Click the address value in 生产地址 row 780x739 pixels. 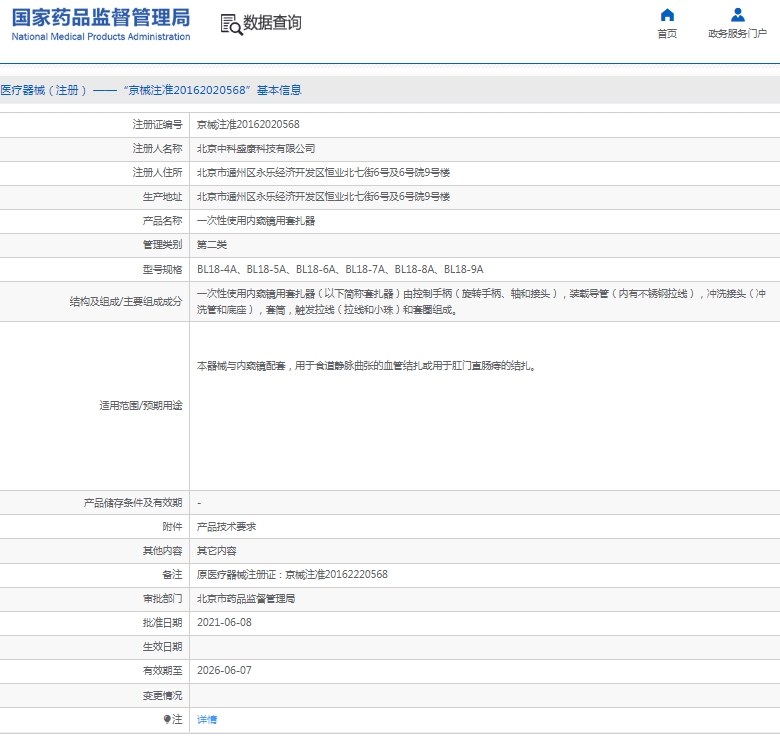tap(323, 196)
